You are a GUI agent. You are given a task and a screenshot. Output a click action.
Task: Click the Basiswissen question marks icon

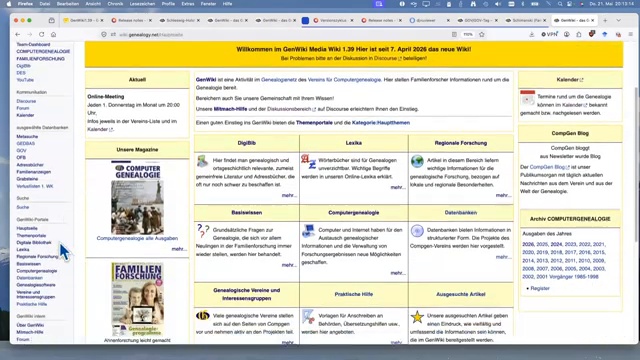[203, 231]
